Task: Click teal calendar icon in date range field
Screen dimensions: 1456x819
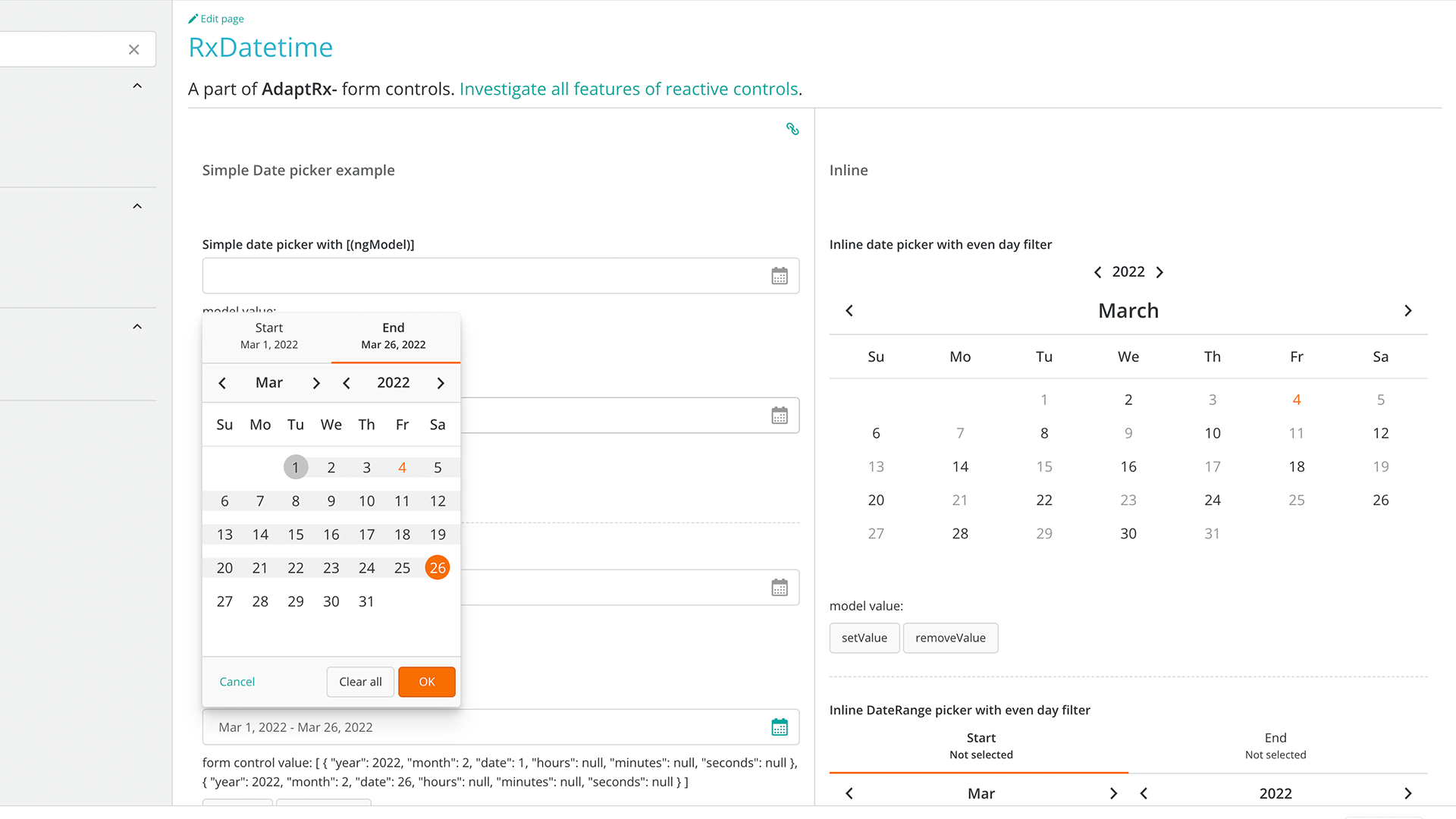Action: tap(780, 727)
